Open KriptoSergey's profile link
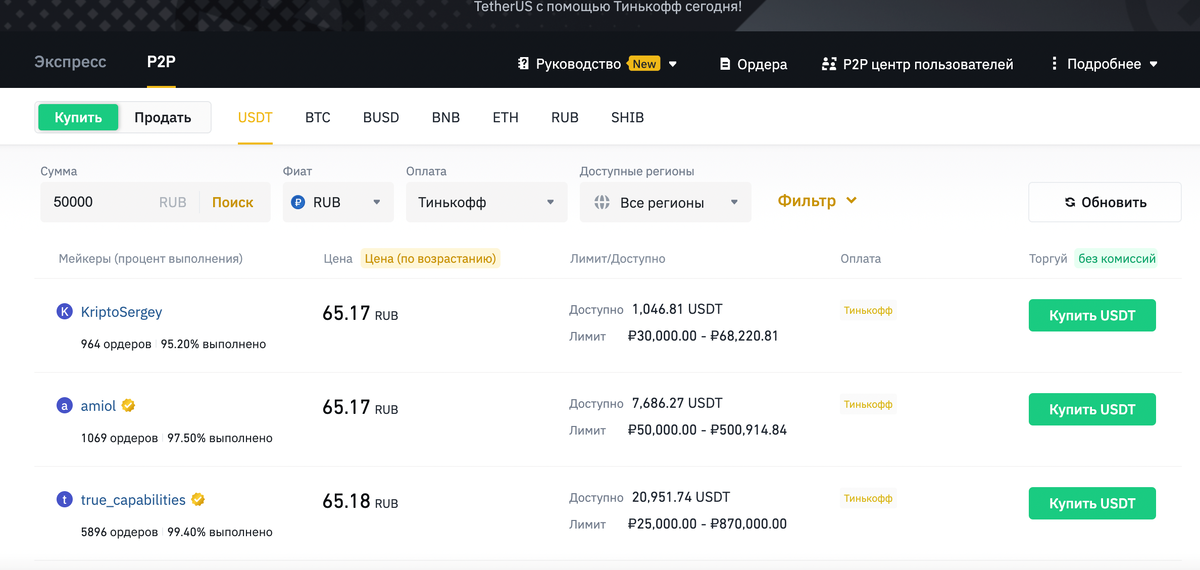This screenshot has height=570, width=1200. tap(121, 312)
